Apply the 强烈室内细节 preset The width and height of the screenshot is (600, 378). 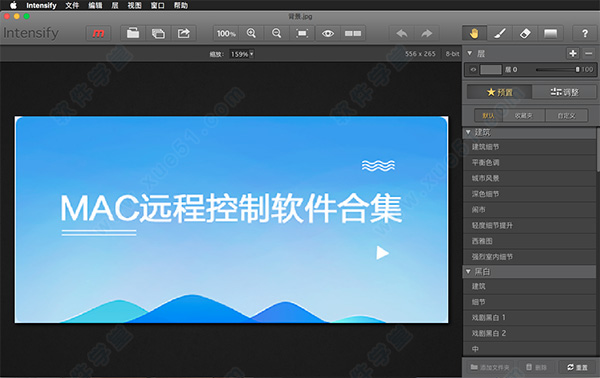(x=530, y=257)
